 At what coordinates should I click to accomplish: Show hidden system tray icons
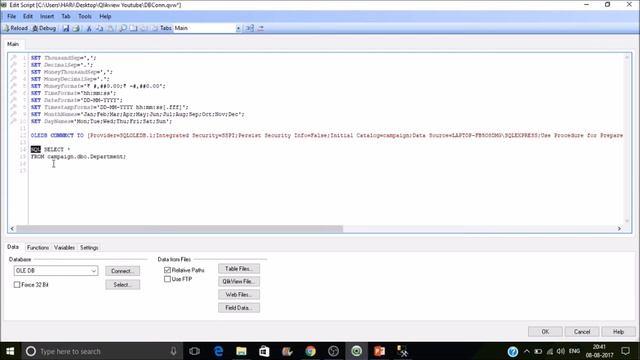(x=527, y=351)
